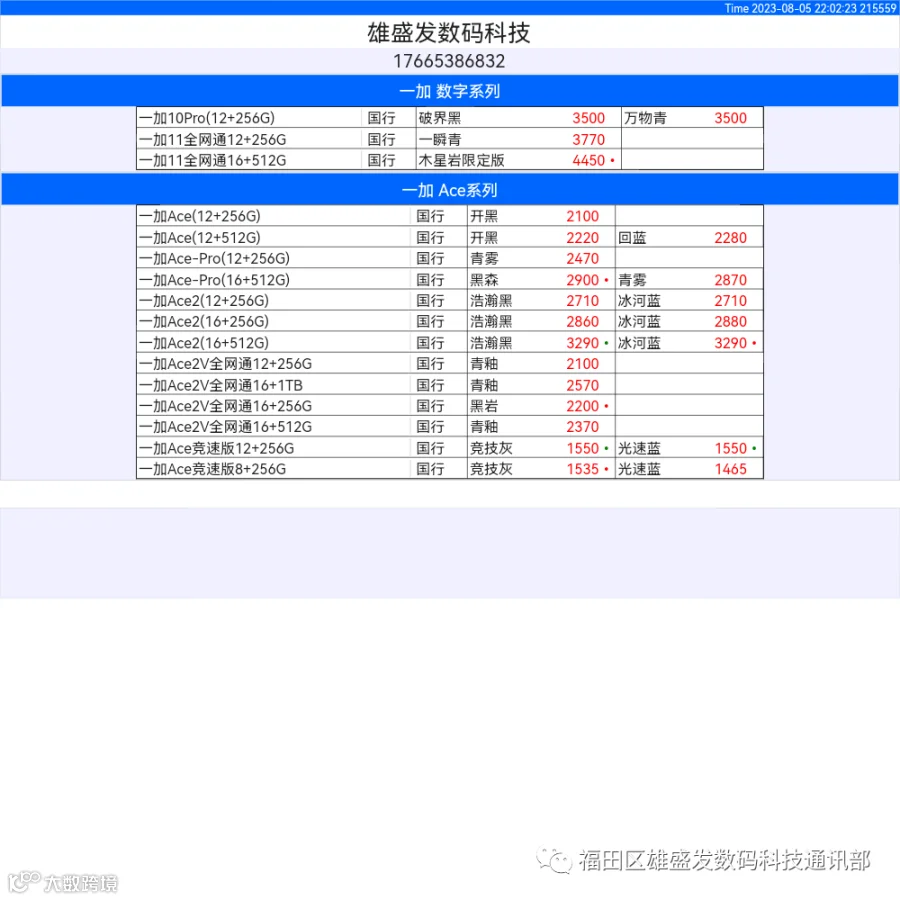Click price 2900 for 黑森
Viewport: 900px width, 900px height.
coord(583,280)
